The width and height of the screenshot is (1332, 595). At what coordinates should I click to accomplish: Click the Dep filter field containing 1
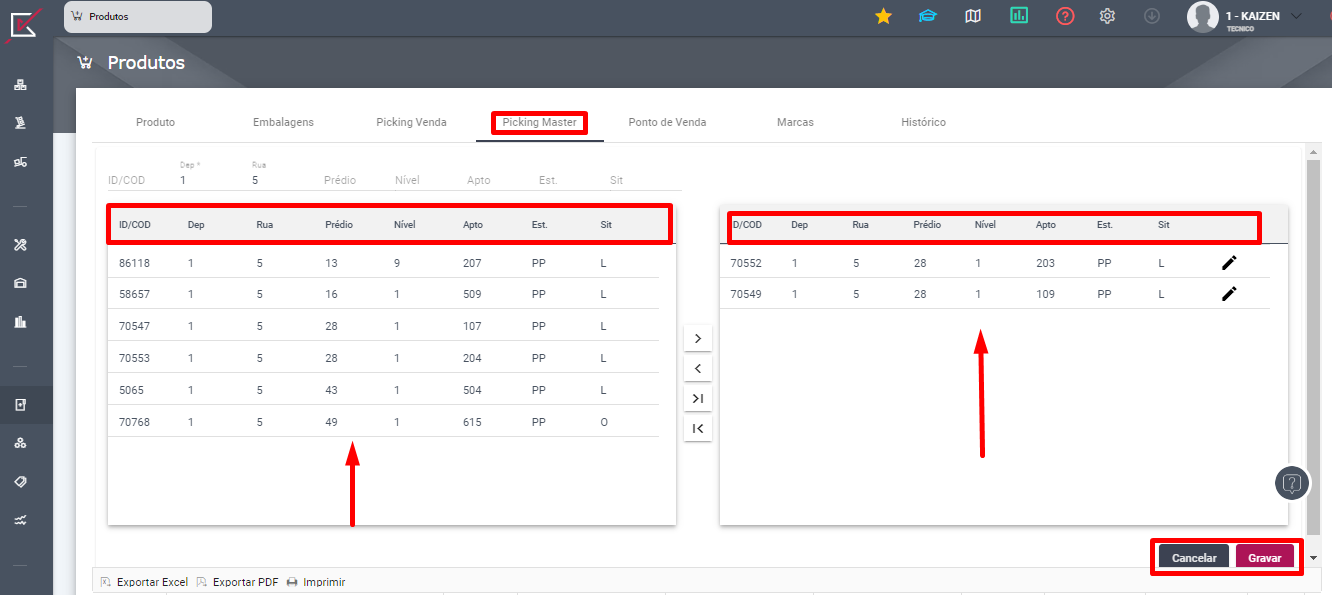pyautogui.click(x=208, y=180)
